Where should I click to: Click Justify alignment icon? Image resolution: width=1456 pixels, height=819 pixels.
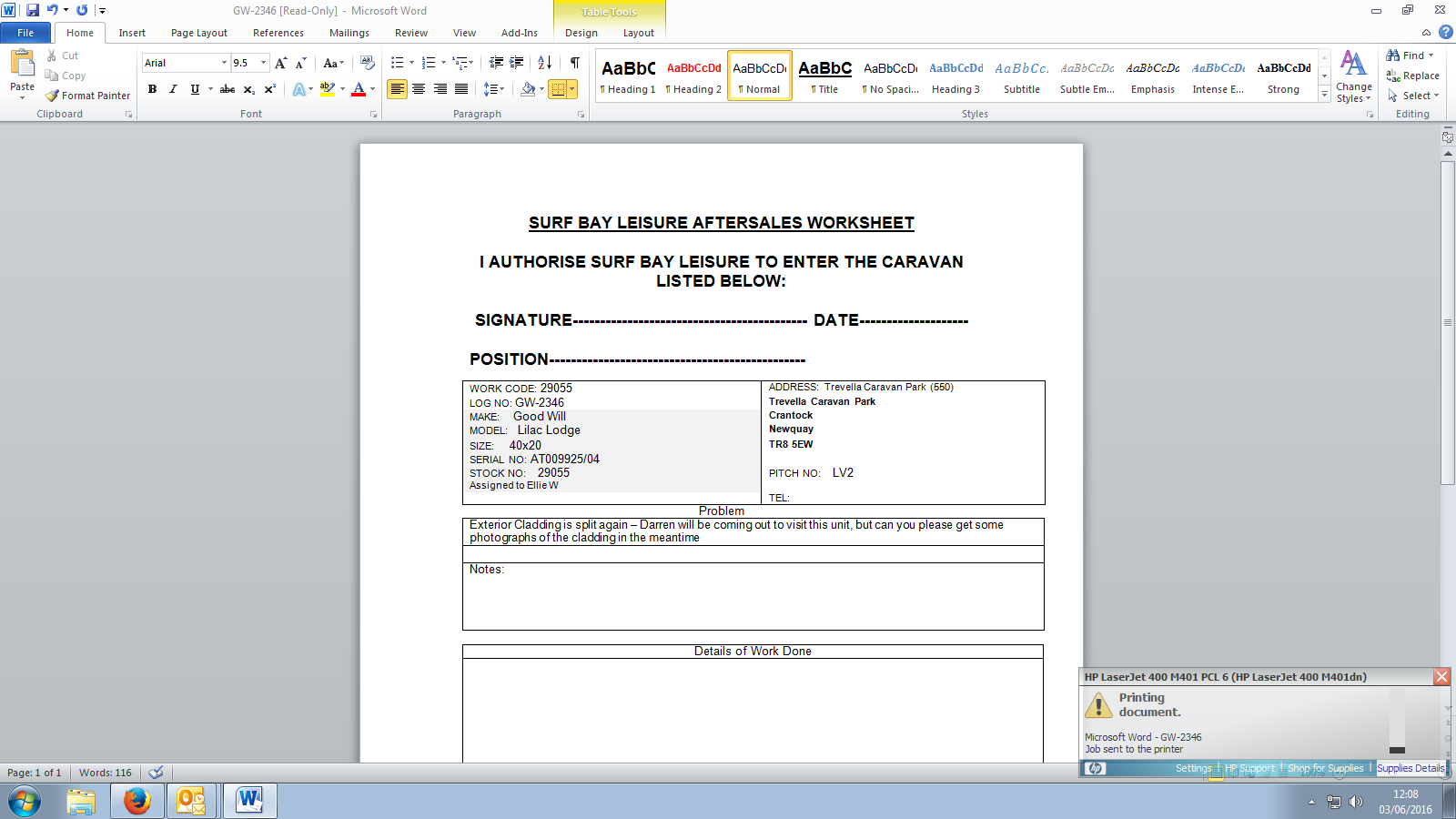[x=461, y=89]
